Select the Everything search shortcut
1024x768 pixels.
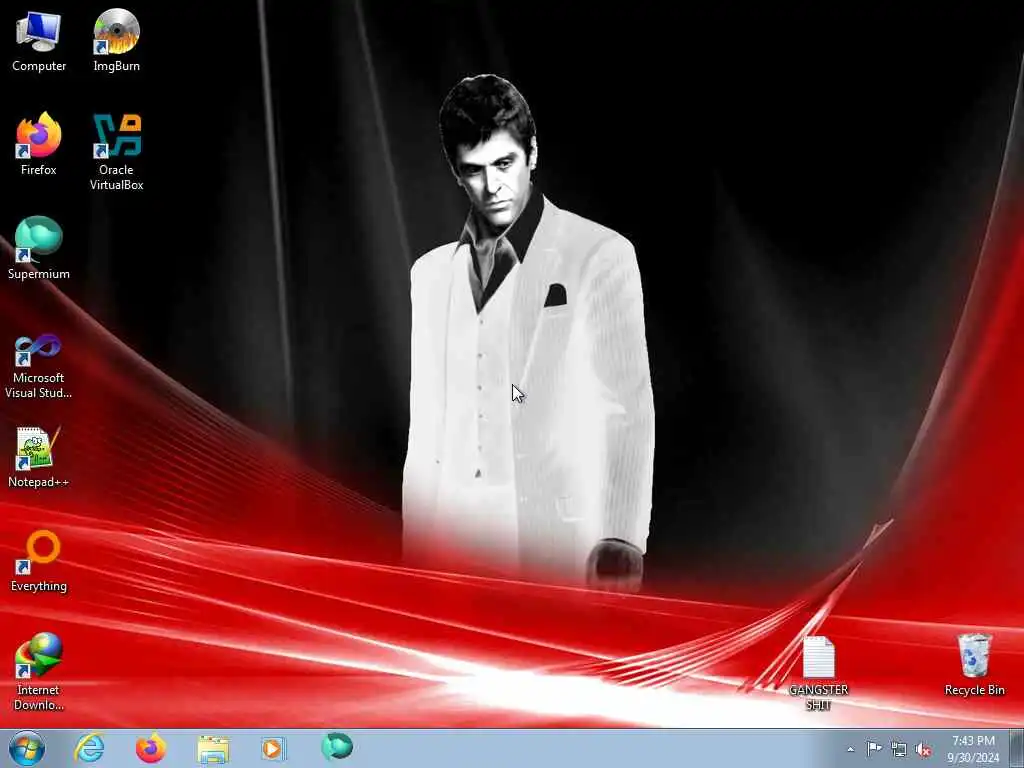tap(39, 560)
